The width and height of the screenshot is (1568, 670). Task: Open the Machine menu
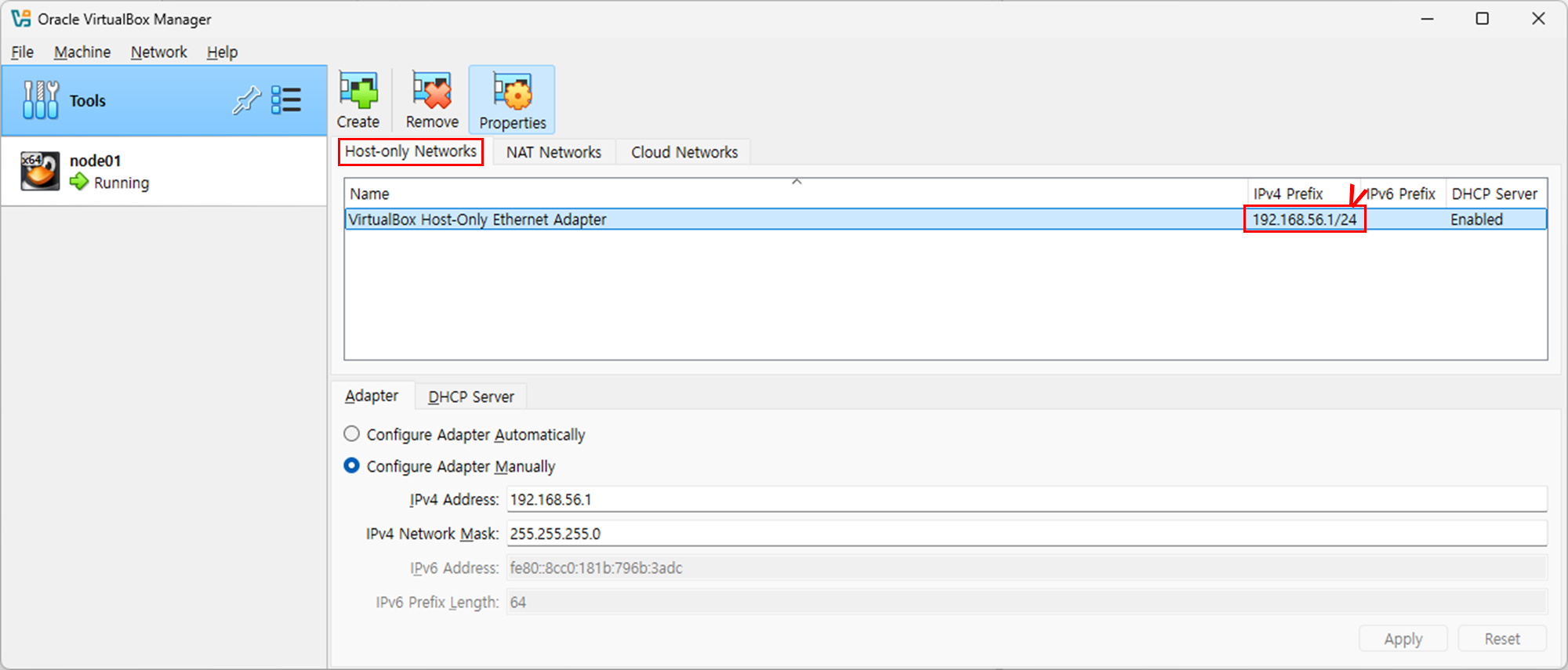[82, 53]
